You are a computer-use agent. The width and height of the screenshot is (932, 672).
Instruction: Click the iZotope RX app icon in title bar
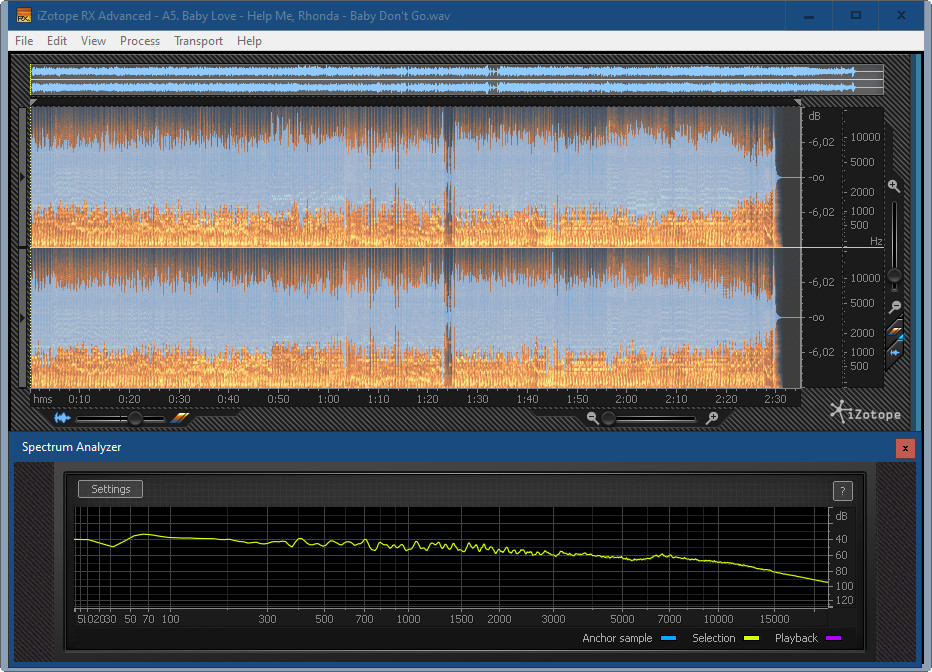click(24, 15)
